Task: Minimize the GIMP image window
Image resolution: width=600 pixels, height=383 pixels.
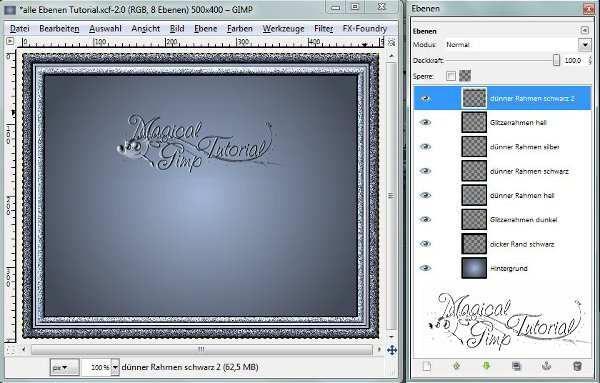Action: tap(336, 7)
